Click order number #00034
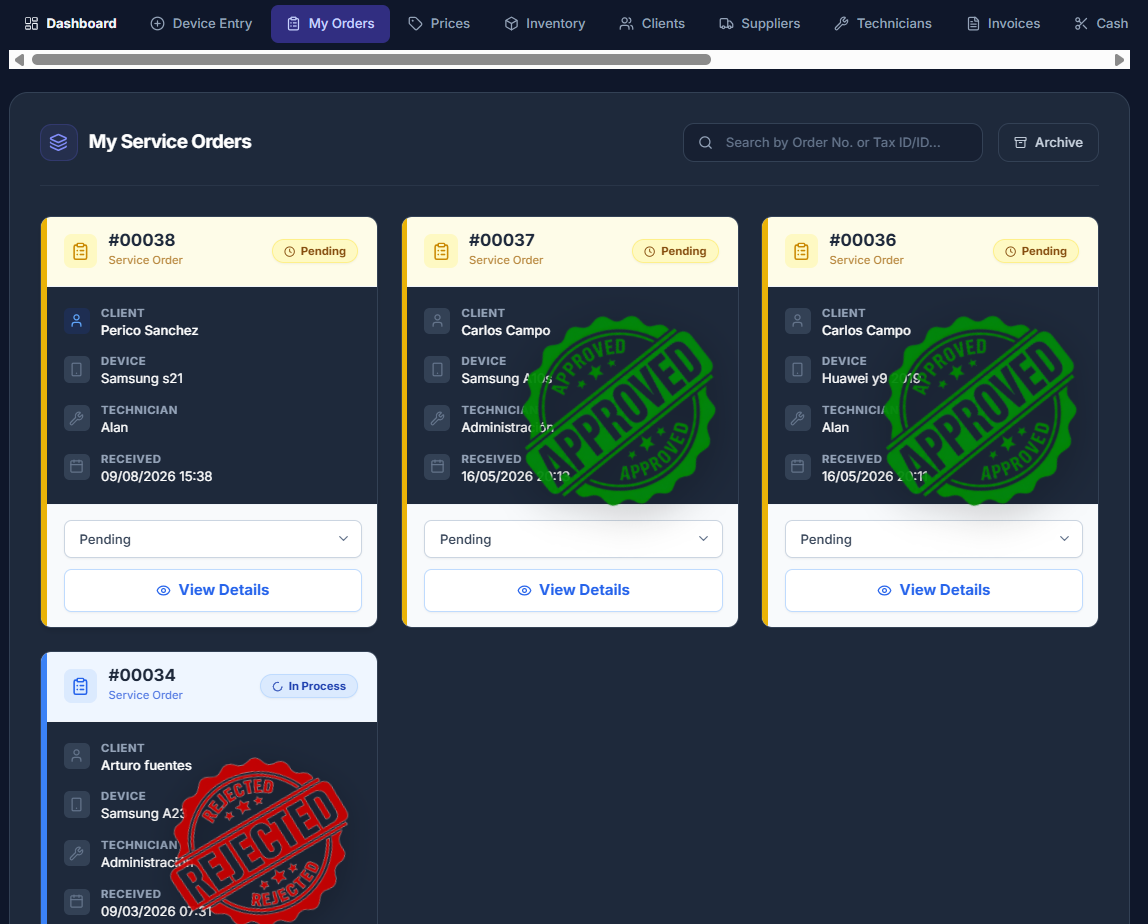The image size is (1148, 924). coord(142,675)
